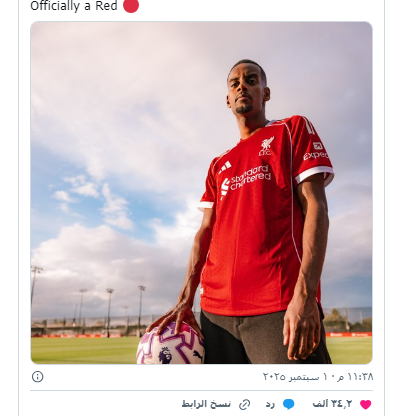Click the 'Officially a Red' tweet text
The width and height of the screenshot is (413, 416).
pos(74,6)
